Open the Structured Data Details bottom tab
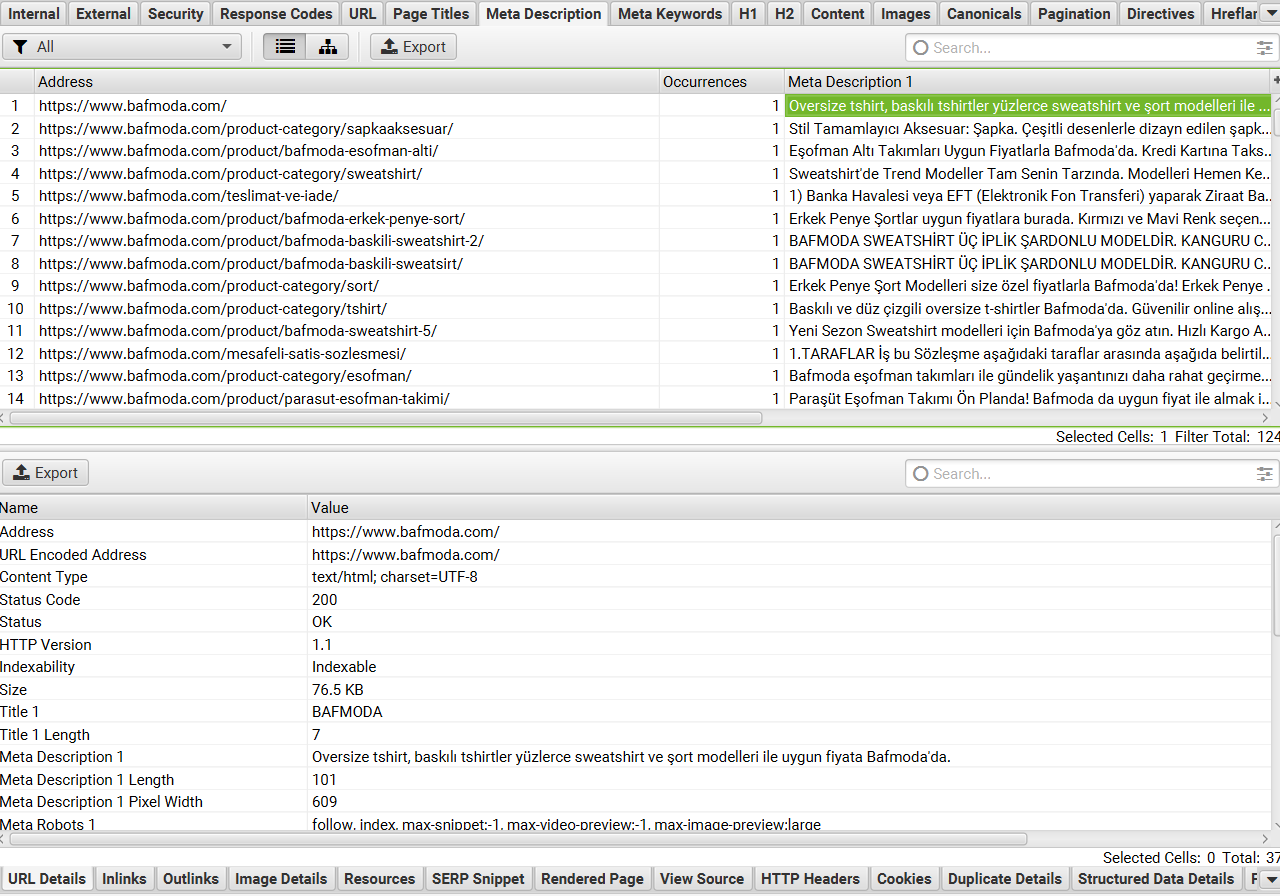The image size is (1280, 896). (x=1156, y=879)
